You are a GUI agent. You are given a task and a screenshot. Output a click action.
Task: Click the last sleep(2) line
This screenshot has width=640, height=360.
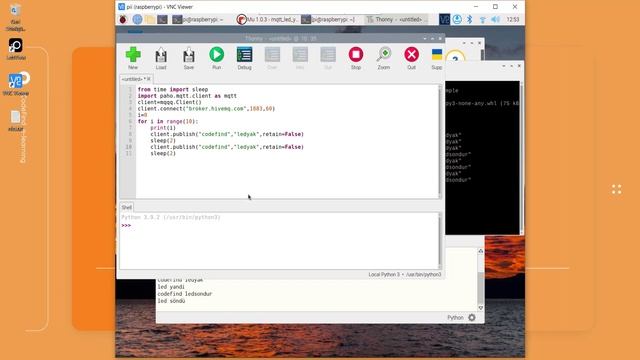point(163,153)
